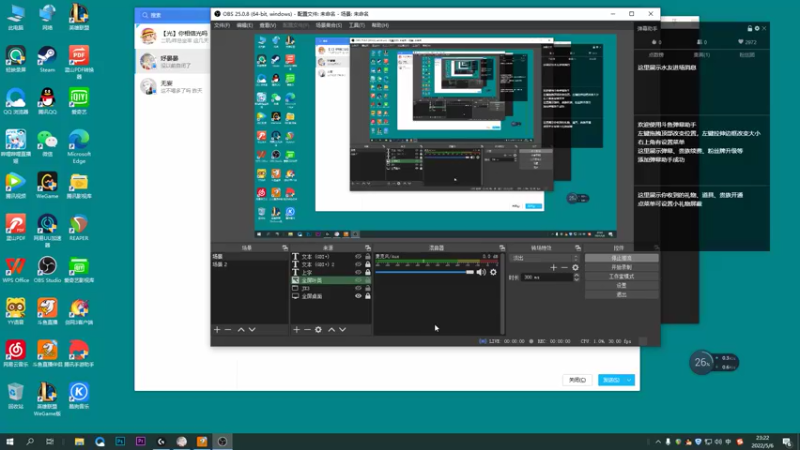This screenshot has width=800, height=450.
Task: Click the exit button in Controls
Action: pos(621,294)
